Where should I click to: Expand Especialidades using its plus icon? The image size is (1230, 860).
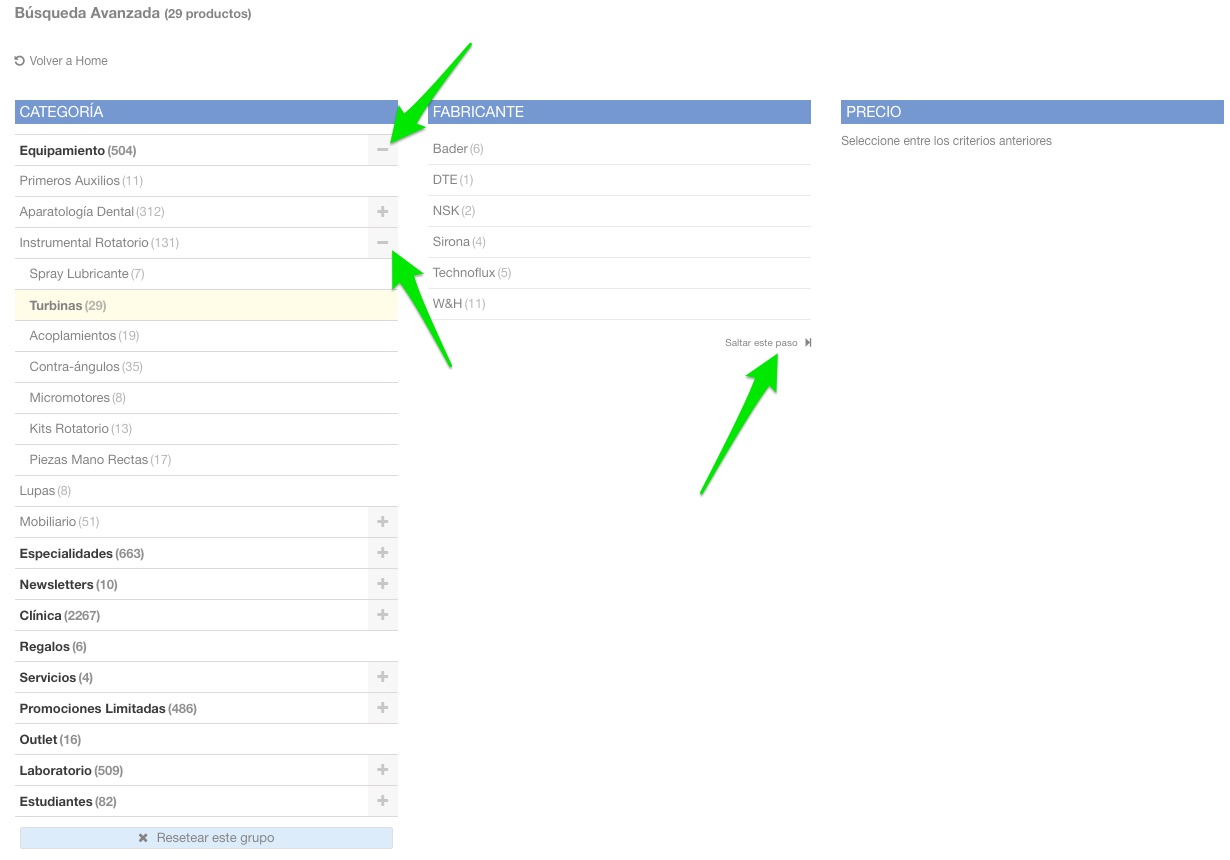382,553
